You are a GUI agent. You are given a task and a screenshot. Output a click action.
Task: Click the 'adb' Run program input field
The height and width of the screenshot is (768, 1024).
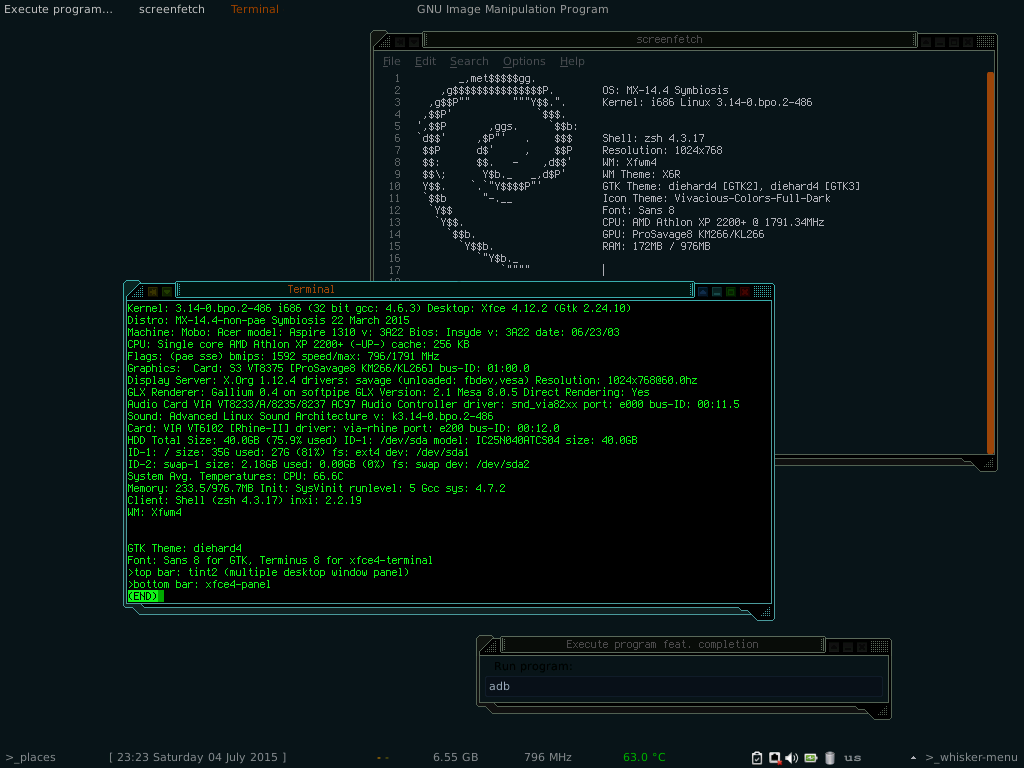pyautogui.click(x=683, y=686)
